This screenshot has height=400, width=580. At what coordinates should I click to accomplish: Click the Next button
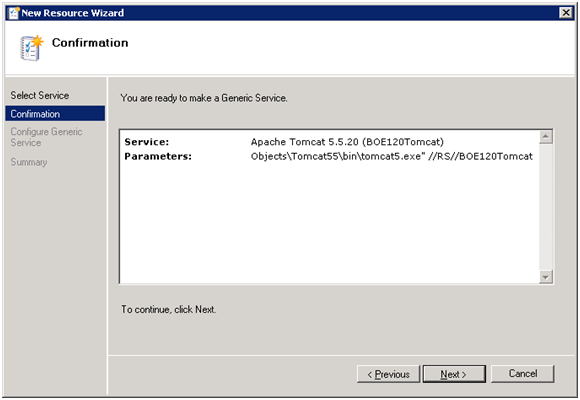pyautogui.click(x=454, y=374)
